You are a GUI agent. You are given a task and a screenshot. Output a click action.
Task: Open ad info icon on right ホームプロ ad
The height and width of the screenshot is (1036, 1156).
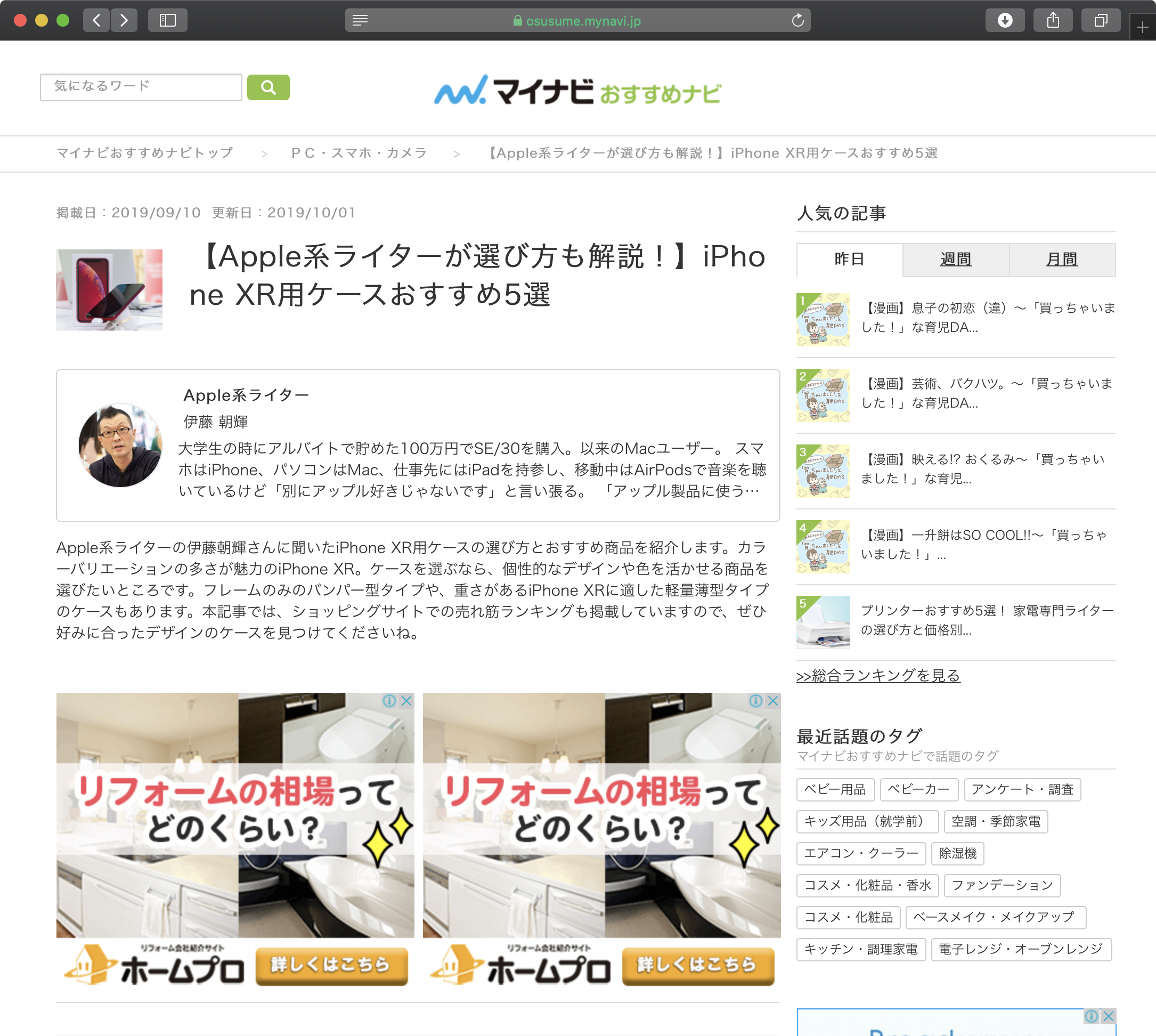point(756,701)
